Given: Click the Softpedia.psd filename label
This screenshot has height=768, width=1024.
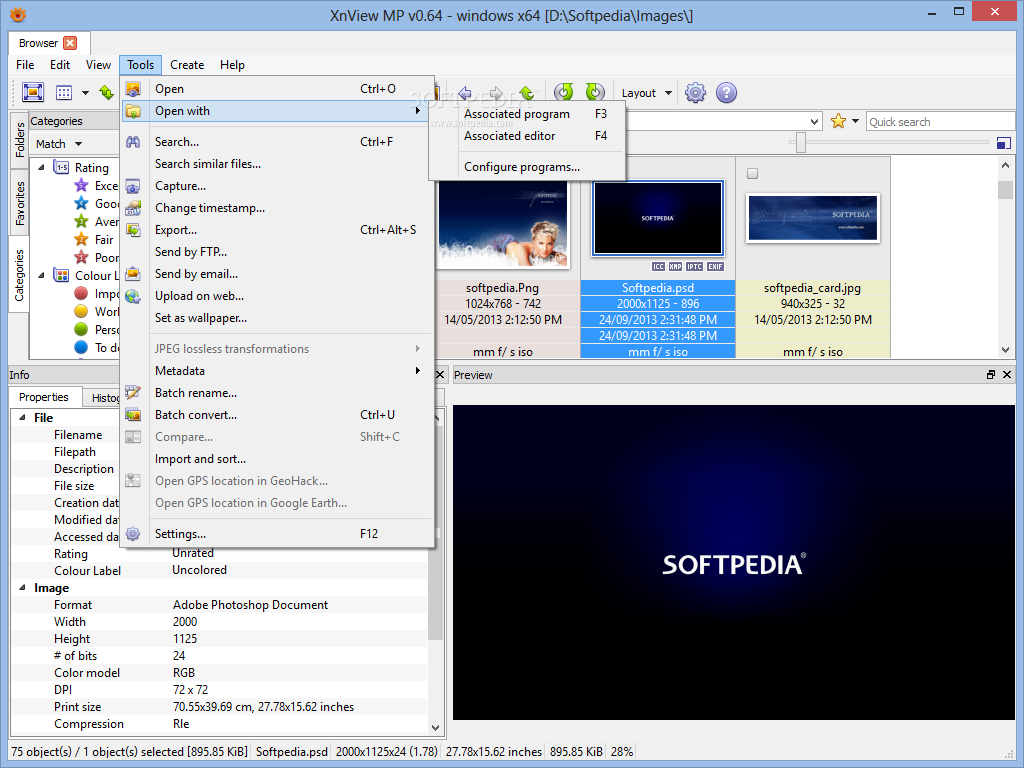Looking at the screenshot, I should (x=658, y=288).
